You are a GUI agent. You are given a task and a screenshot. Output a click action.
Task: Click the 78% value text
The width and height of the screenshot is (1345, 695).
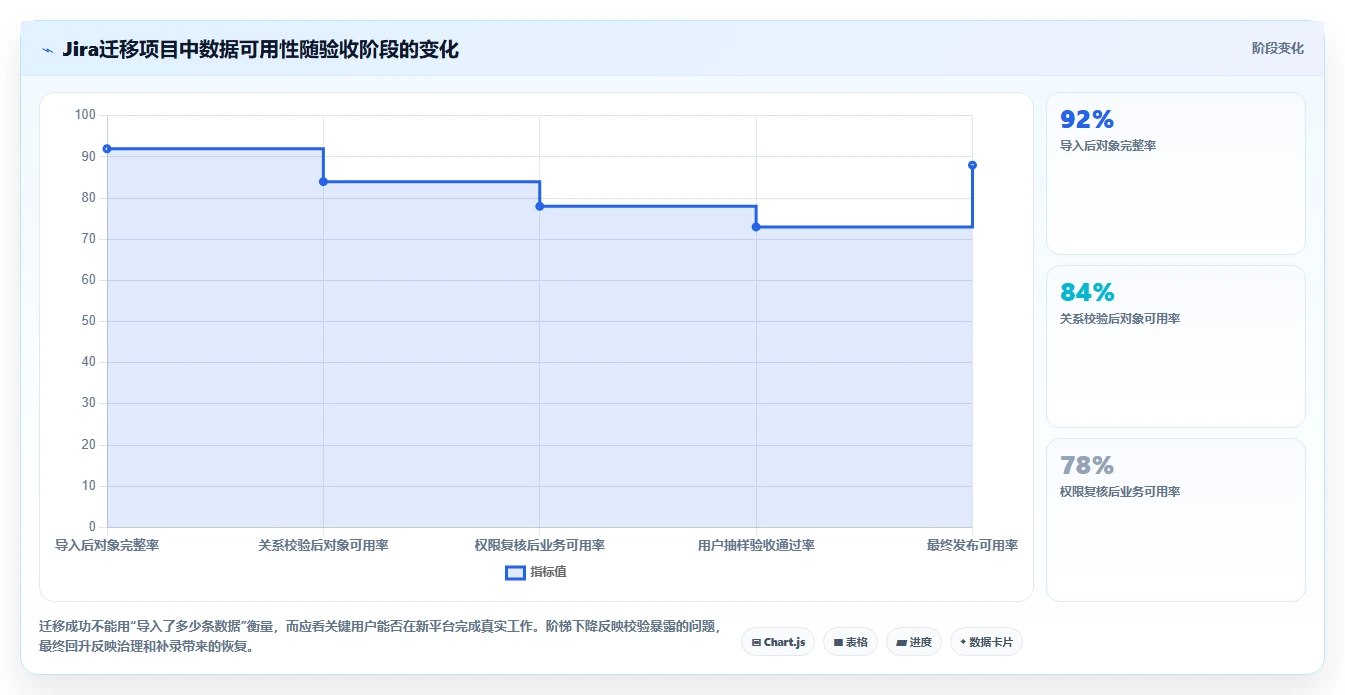coord(1087,466)
